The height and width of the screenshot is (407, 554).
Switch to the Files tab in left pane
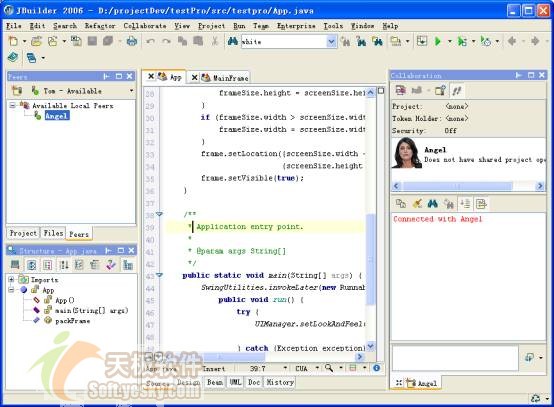(x=53, y=233)
